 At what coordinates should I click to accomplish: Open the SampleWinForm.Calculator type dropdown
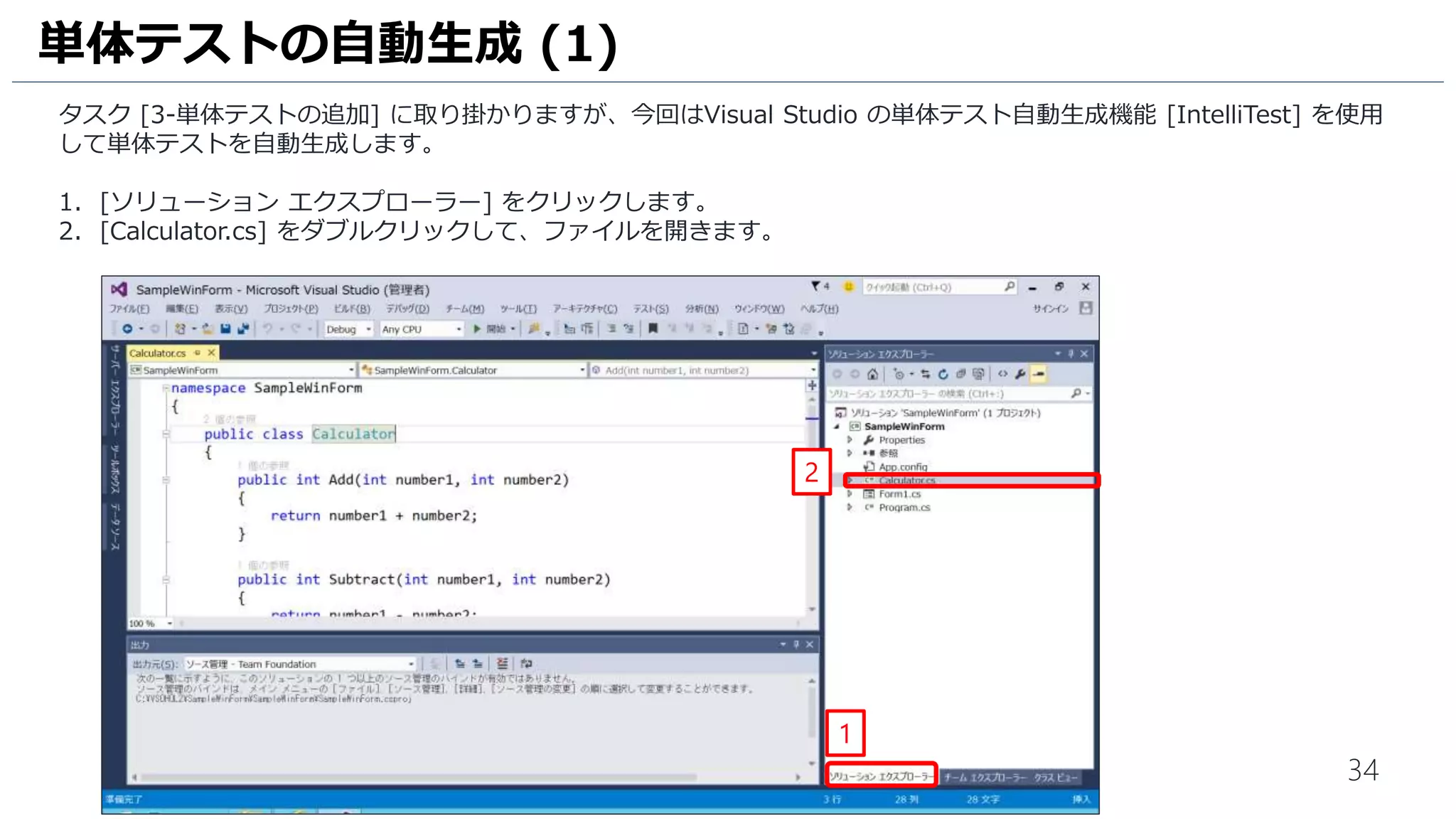pyautogui.click(x=473, y=370)
